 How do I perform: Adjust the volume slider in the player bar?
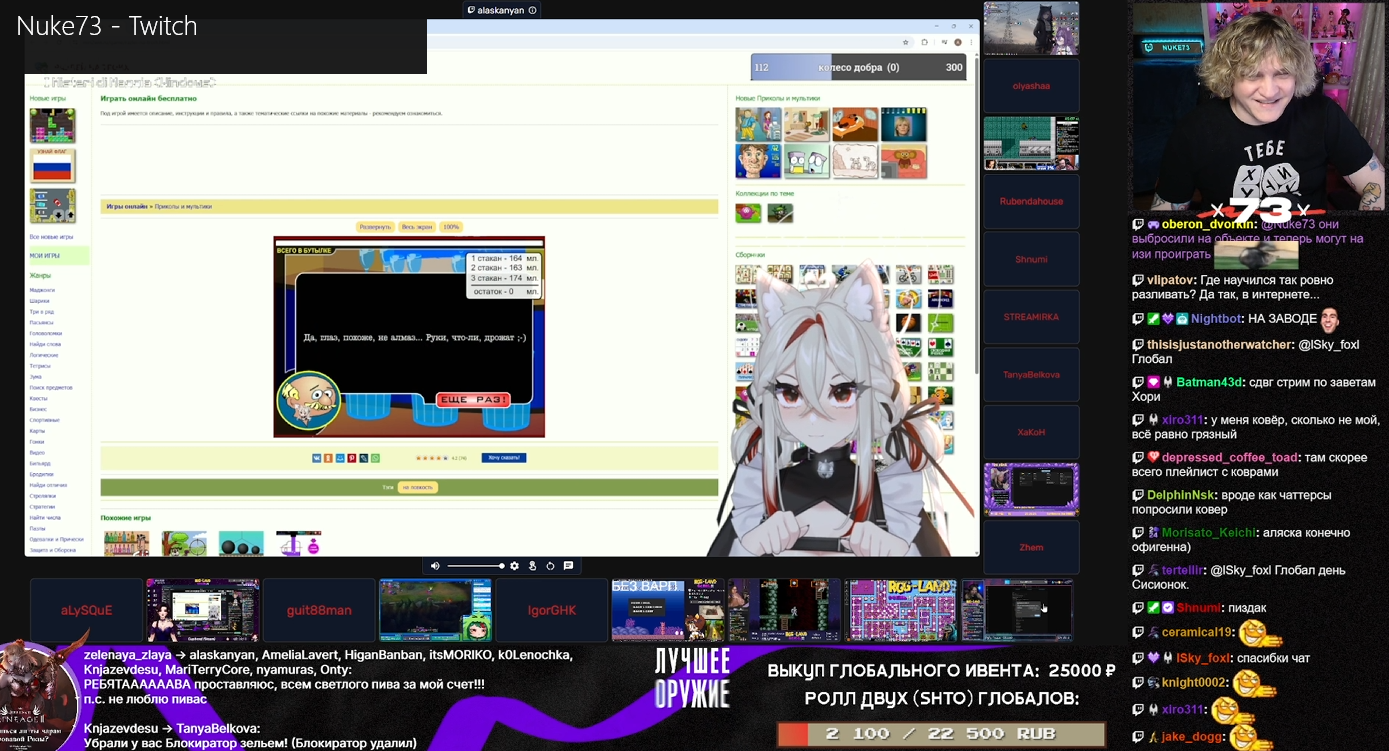coord(475,566)
